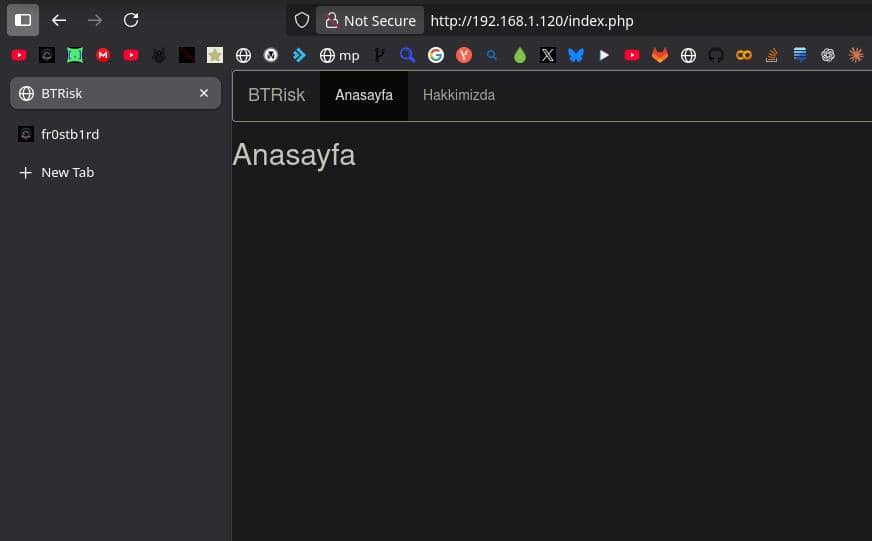This screenshot has height=541, width=872.
Task: Open the Stack Overflow bookmark
Action: point(771,56)
